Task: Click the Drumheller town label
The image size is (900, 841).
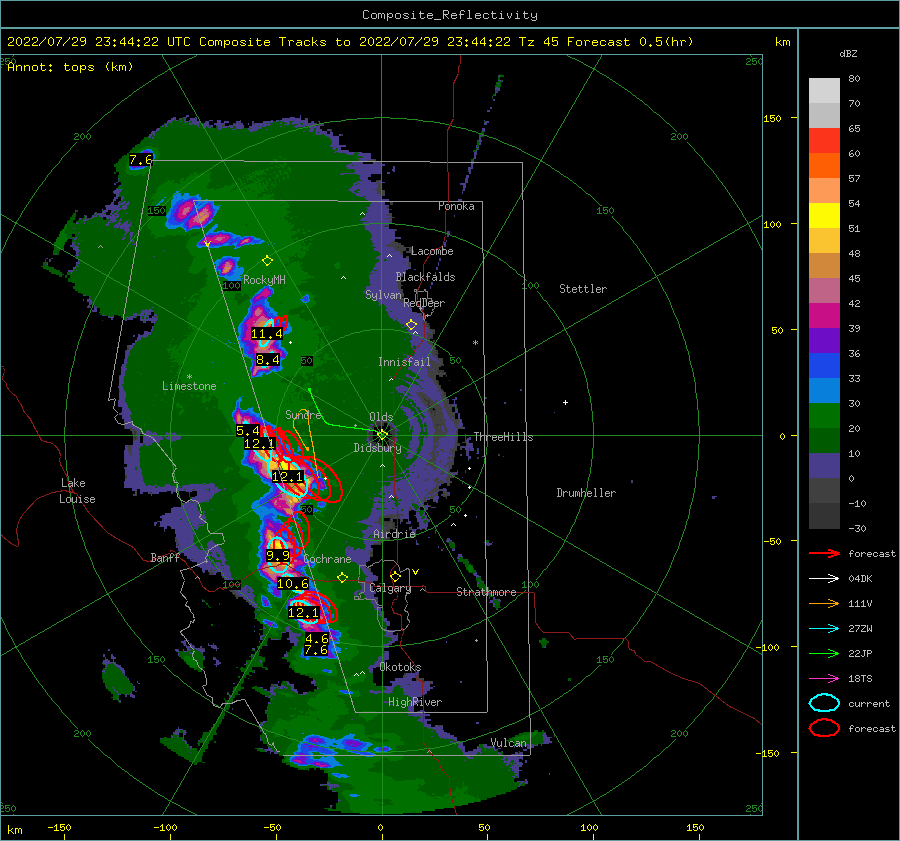Action: pos(587,493)
